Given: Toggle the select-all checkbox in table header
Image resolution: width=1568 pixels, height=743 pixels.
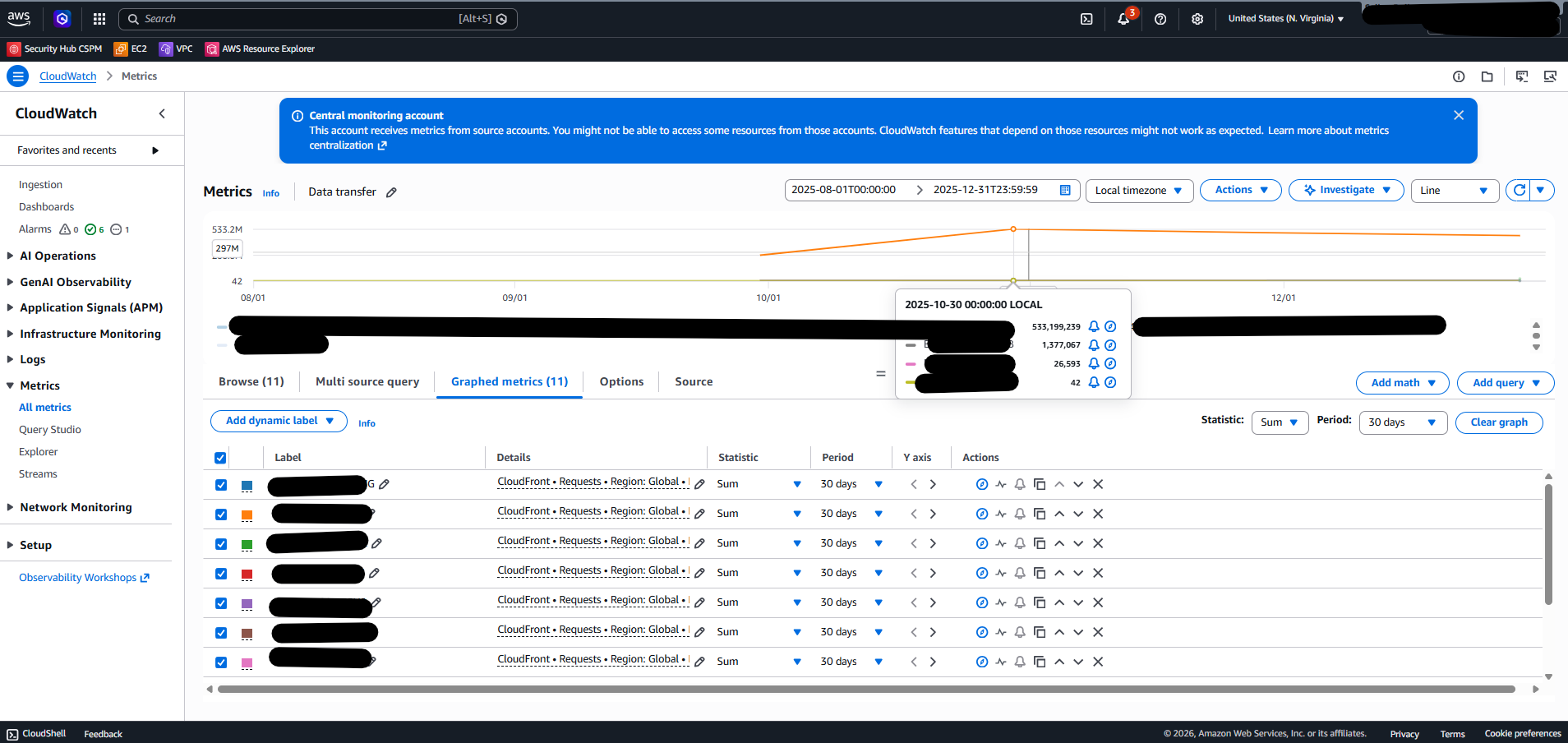Looking at the screenshot, I should pyautogui.click(x=220, y=458).
